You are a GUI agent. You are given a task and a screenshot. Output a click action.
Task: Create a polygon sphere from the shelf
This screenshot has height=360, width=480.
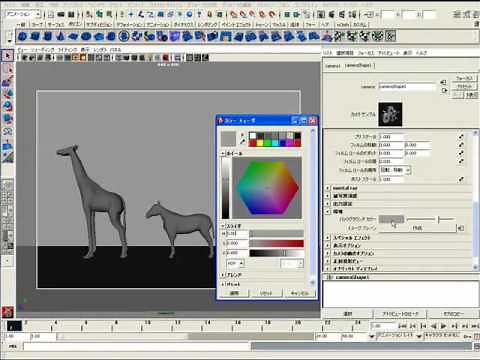coord(23,36)
